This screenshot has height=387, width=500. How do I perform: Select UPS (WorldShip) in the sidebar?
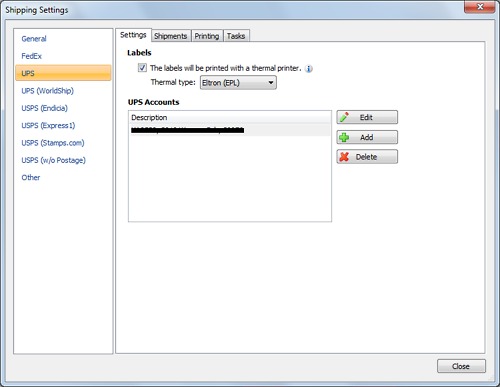pyautogui.click(x=48, y=91)
